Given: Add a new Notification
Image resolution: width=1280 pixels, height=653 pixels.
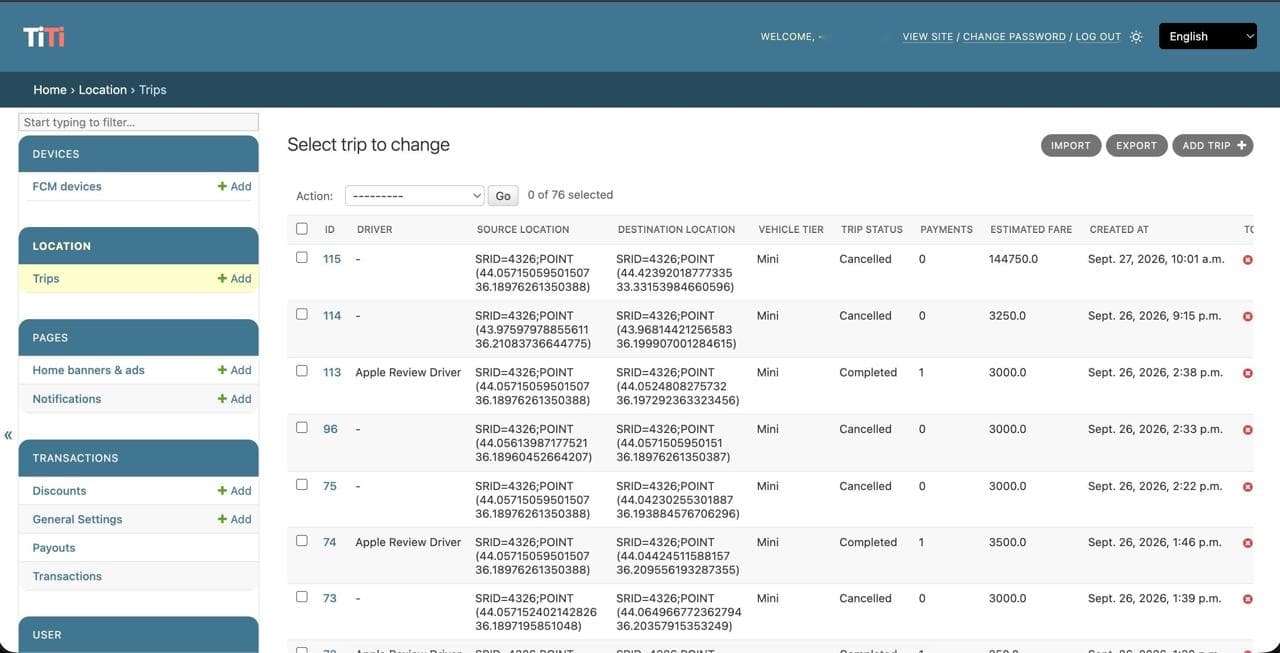Looking at the screenshot, I should [x=234, y=399].
